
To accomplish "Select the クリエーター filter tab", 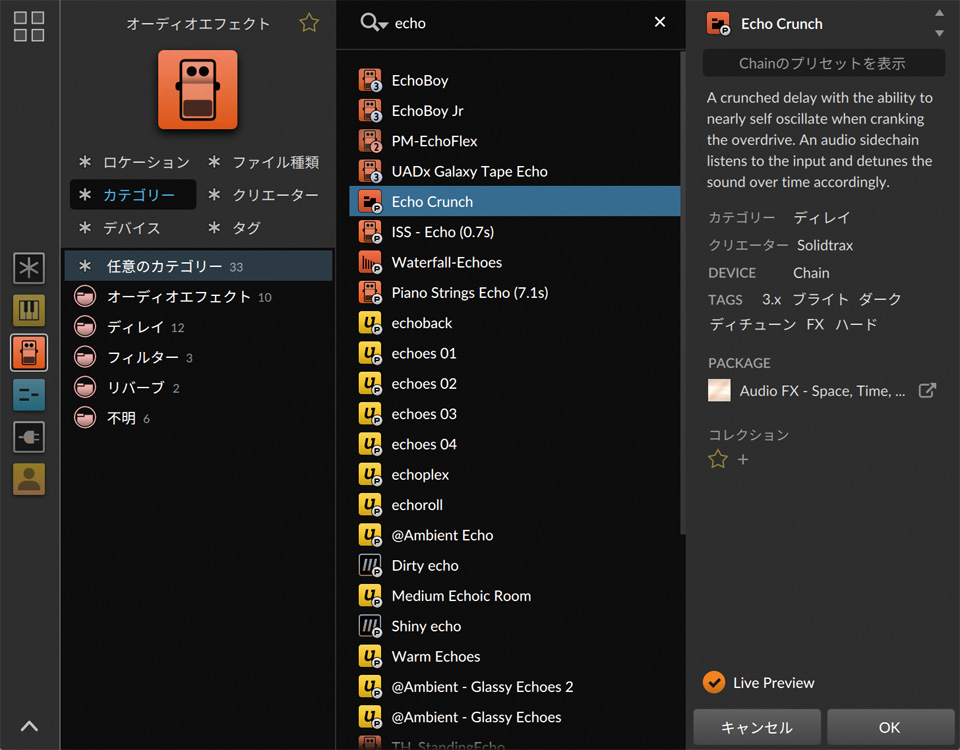I will [x=264, y=195].
